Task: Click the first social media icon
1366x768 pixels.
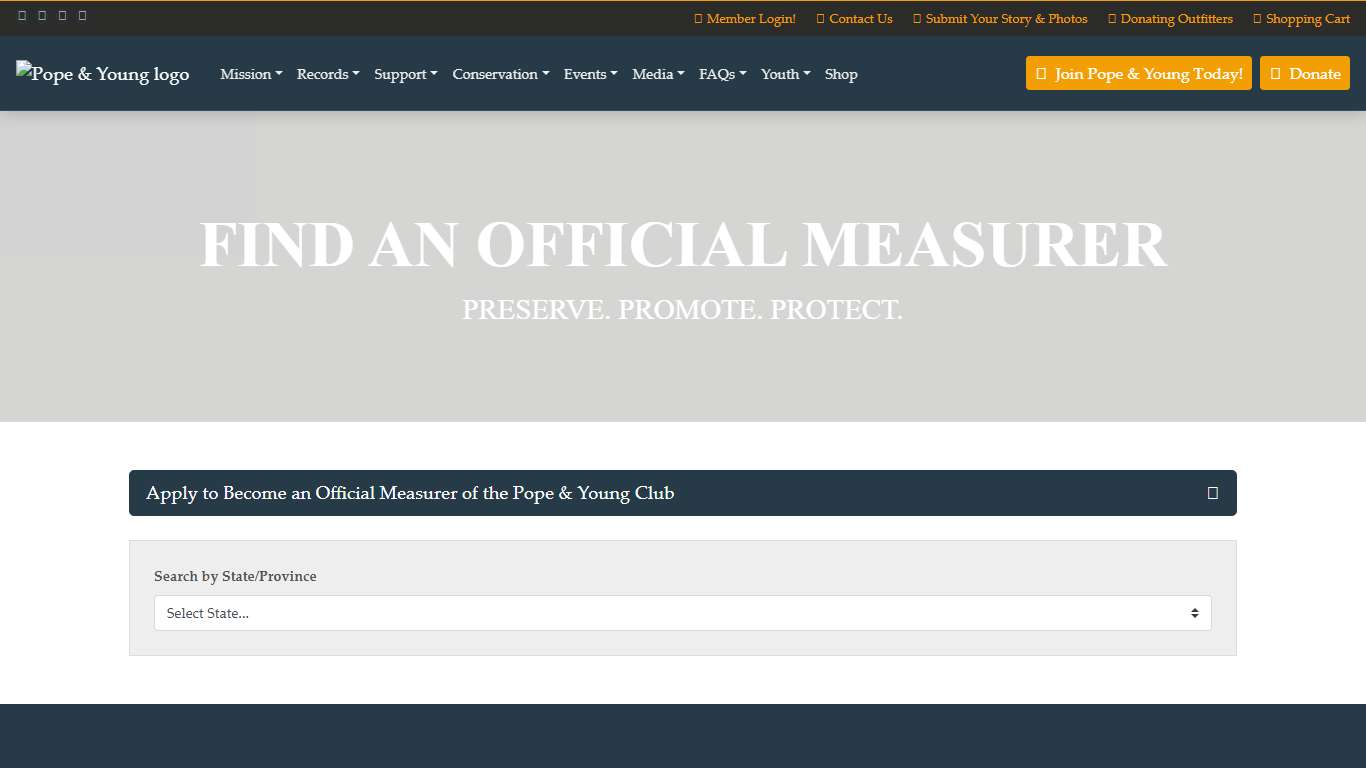Action: tap(23, 16)
